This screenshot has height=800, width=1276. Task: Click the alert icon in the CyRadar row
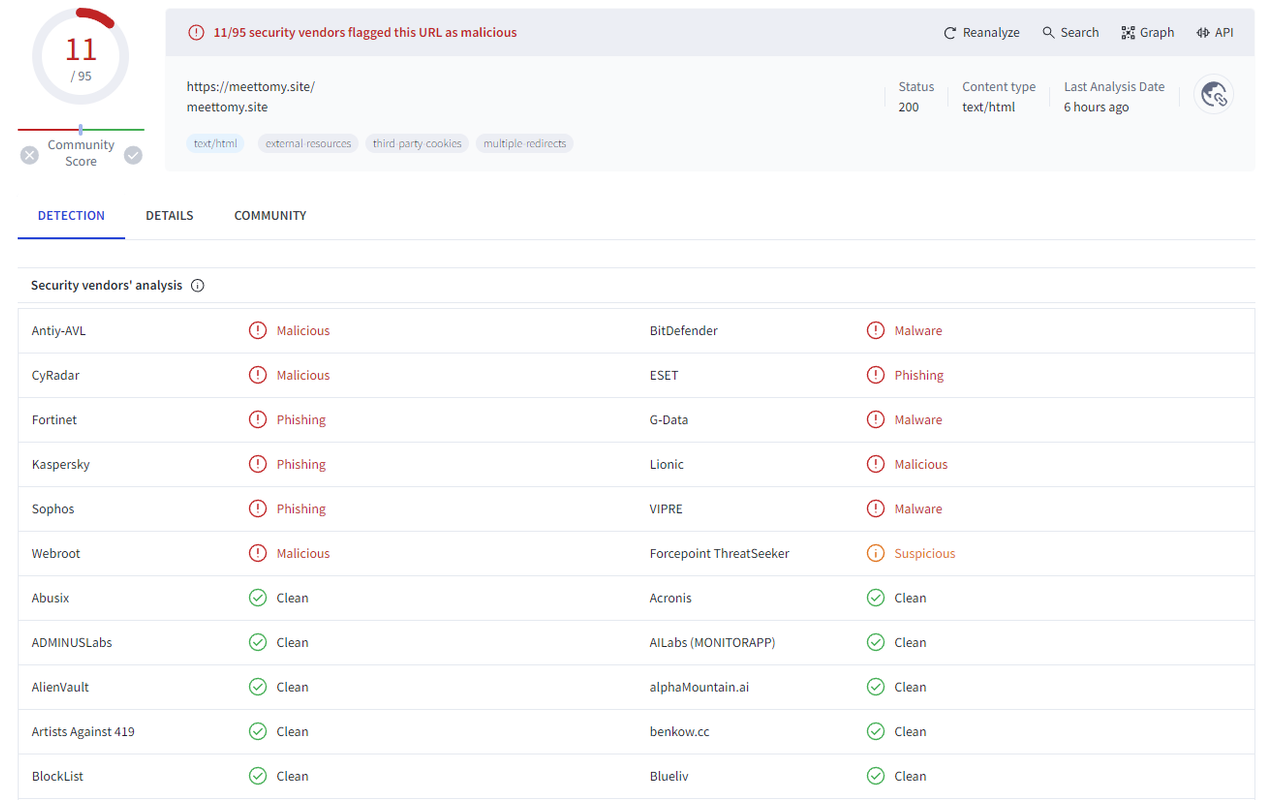(x=258, y=375)
